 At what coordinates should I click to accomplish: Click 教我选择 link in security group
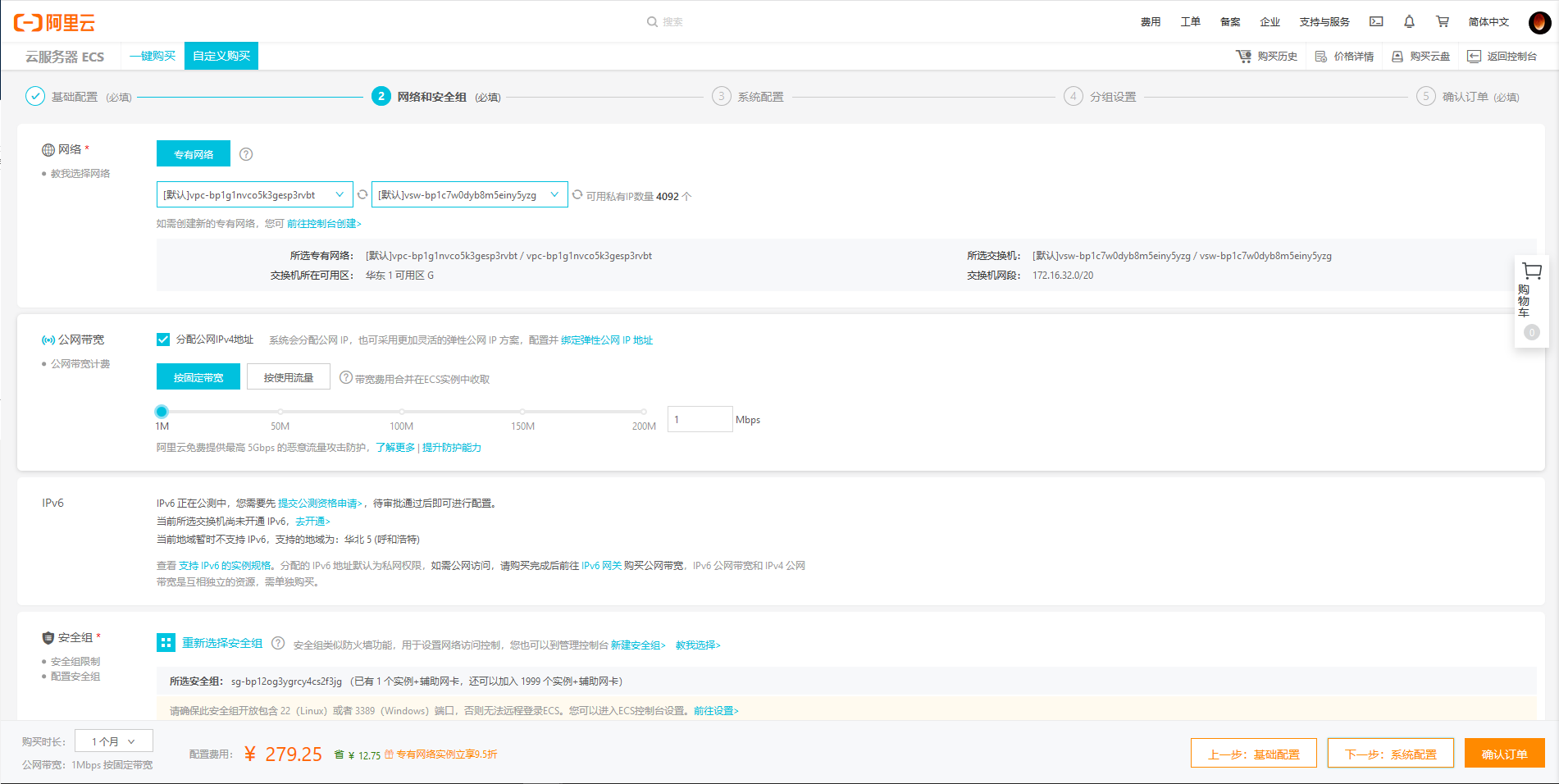[x=698, y=645]
